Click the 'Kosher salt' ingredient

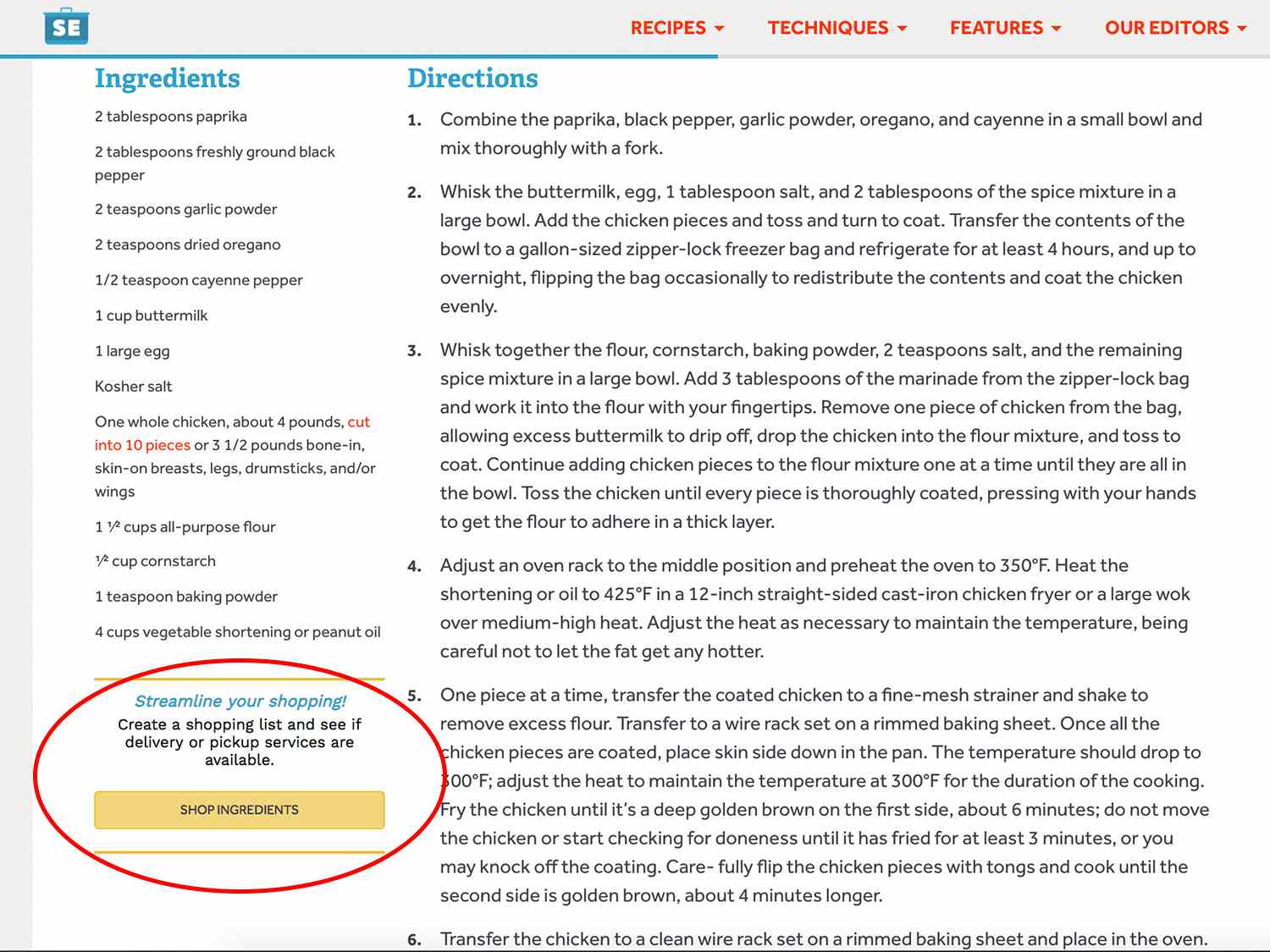133,387
